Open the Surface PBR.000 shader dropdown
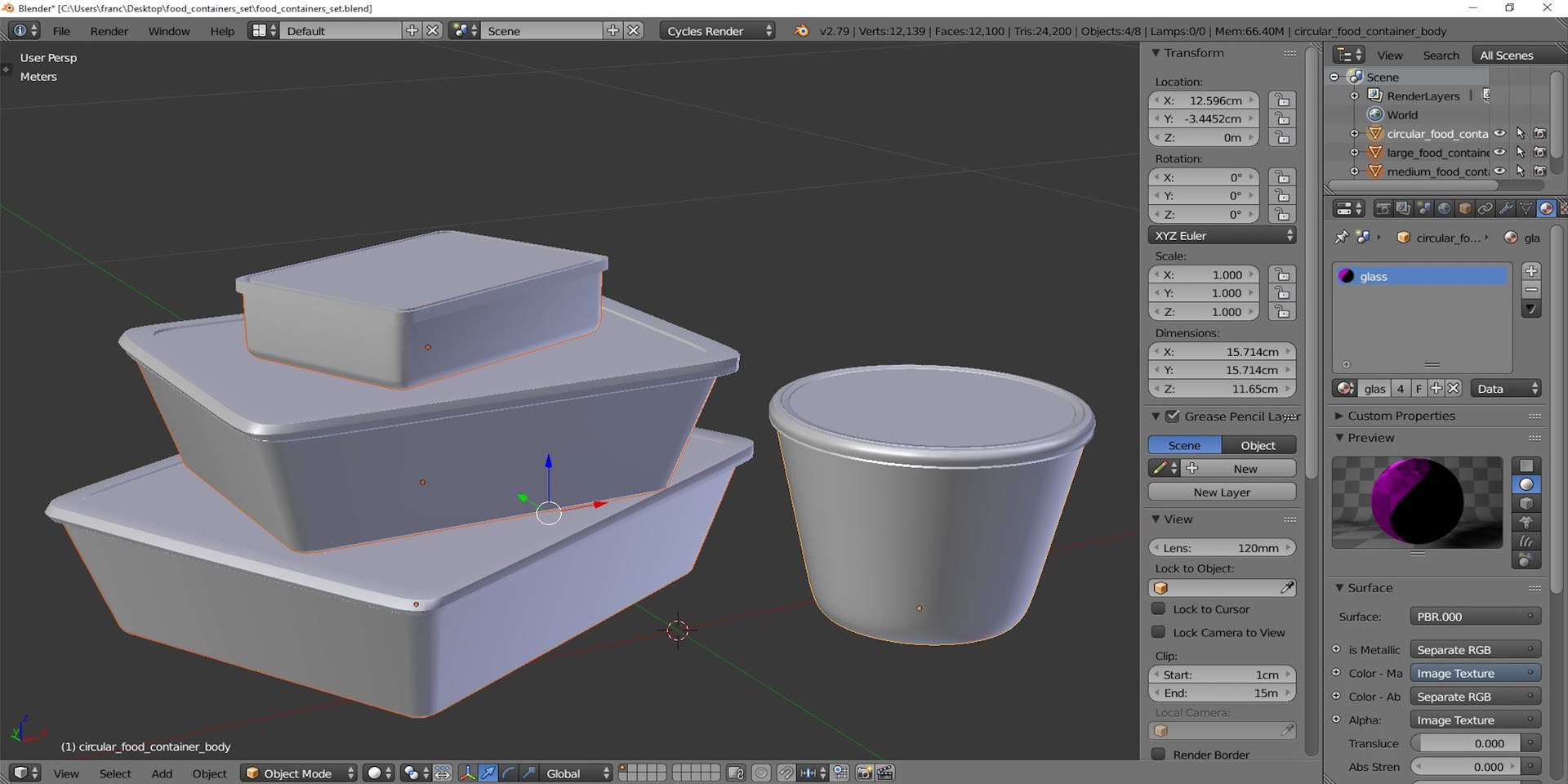This screenshot has height=784, width=1568. (x=1475, y=617)
